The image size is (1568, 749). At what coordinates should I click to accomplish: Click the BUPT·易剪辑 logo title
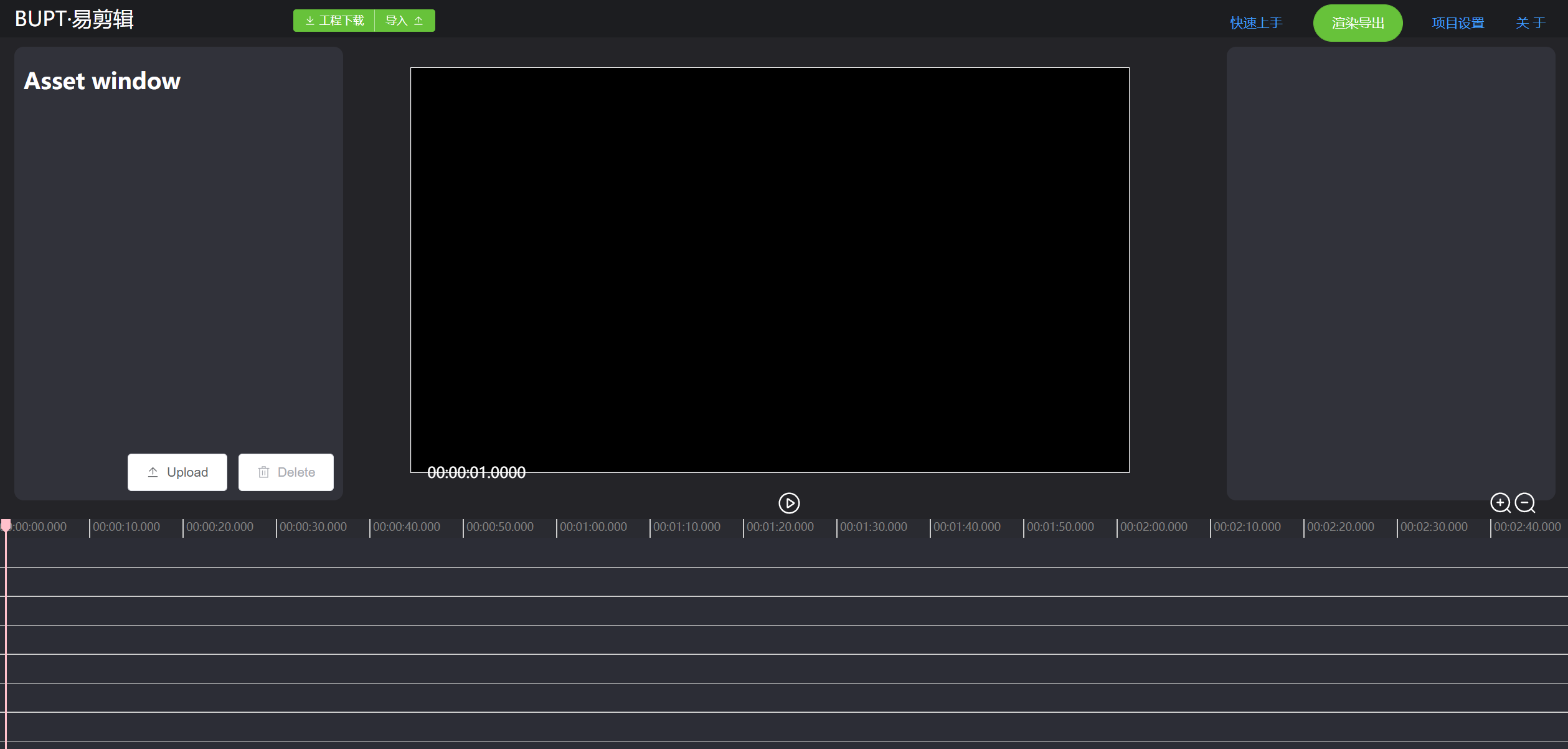click(x=74, y=19)
